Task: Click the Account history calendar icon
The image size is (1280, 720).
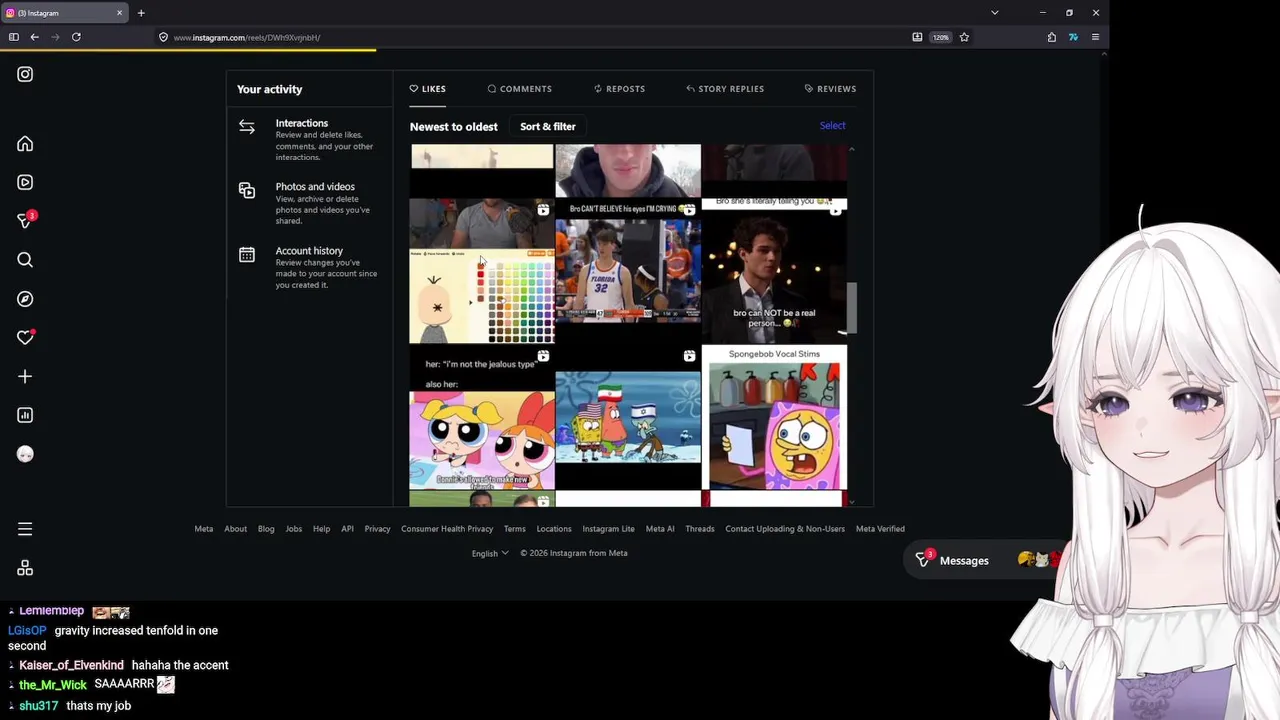Action: 247,254
